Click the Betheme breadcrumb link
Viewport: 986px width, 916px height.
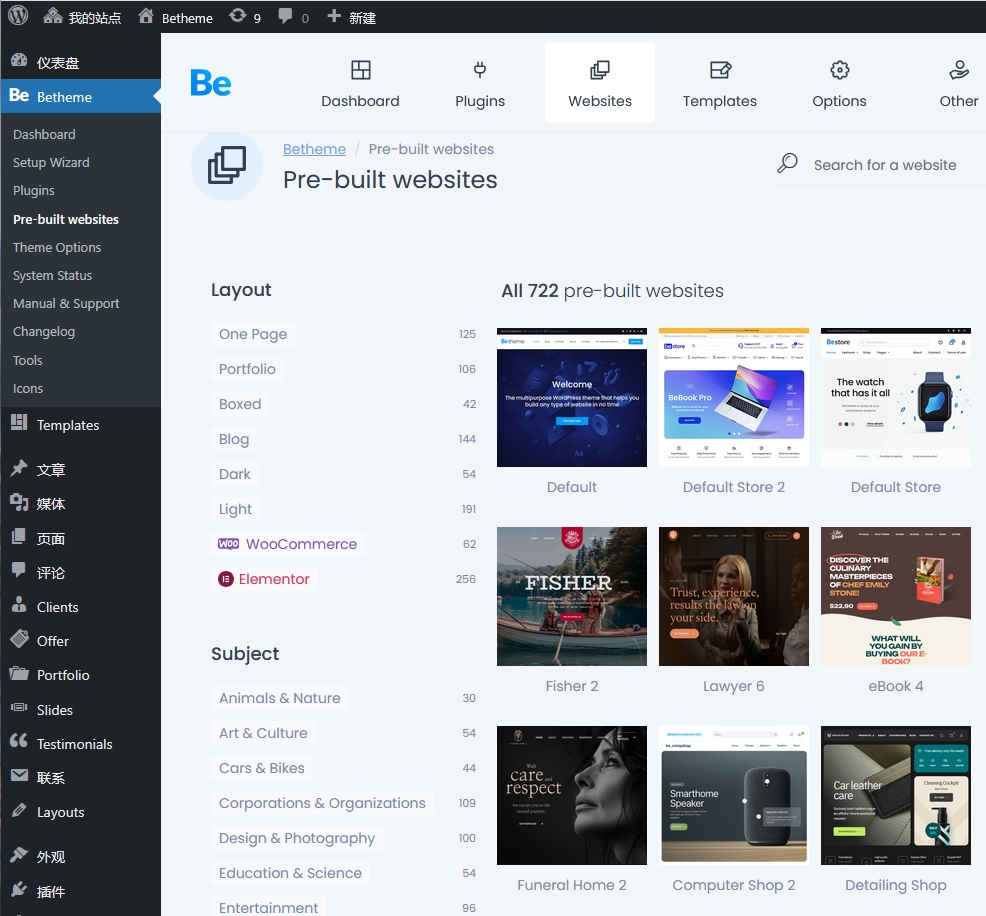[314, 149]
